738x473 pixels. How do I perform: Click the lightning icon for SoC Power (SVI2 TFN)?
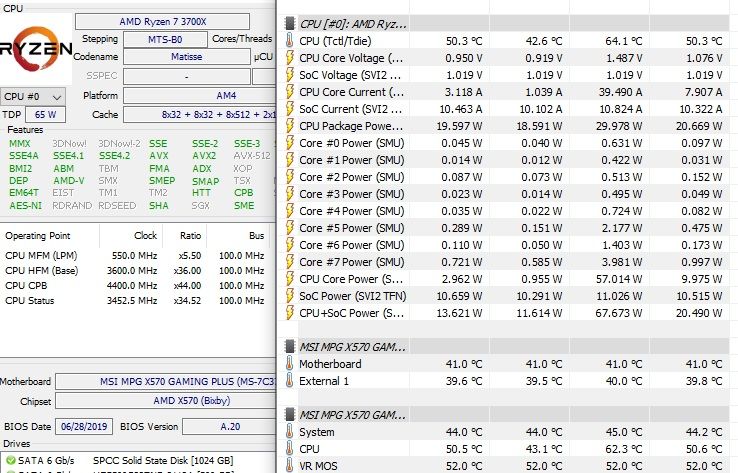point(290,296)
